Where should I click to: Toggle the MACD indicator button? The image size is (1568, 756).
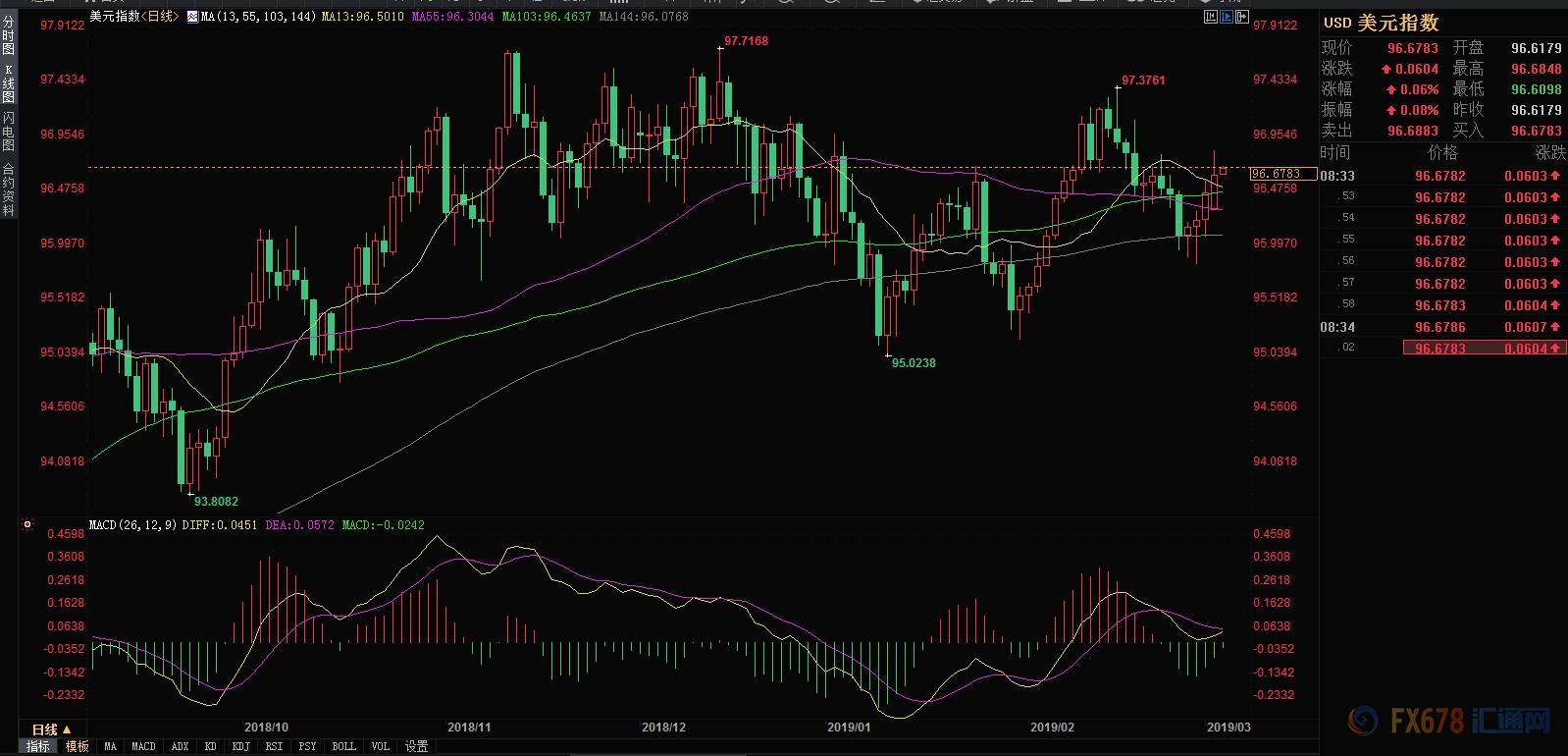click(143, 746)
